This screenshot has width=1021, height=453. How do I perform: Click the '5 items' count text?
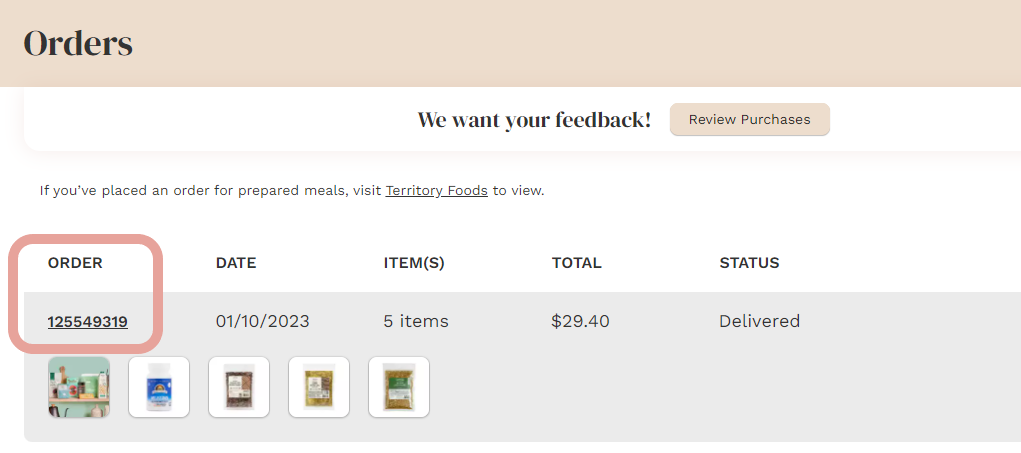[416, 322]
